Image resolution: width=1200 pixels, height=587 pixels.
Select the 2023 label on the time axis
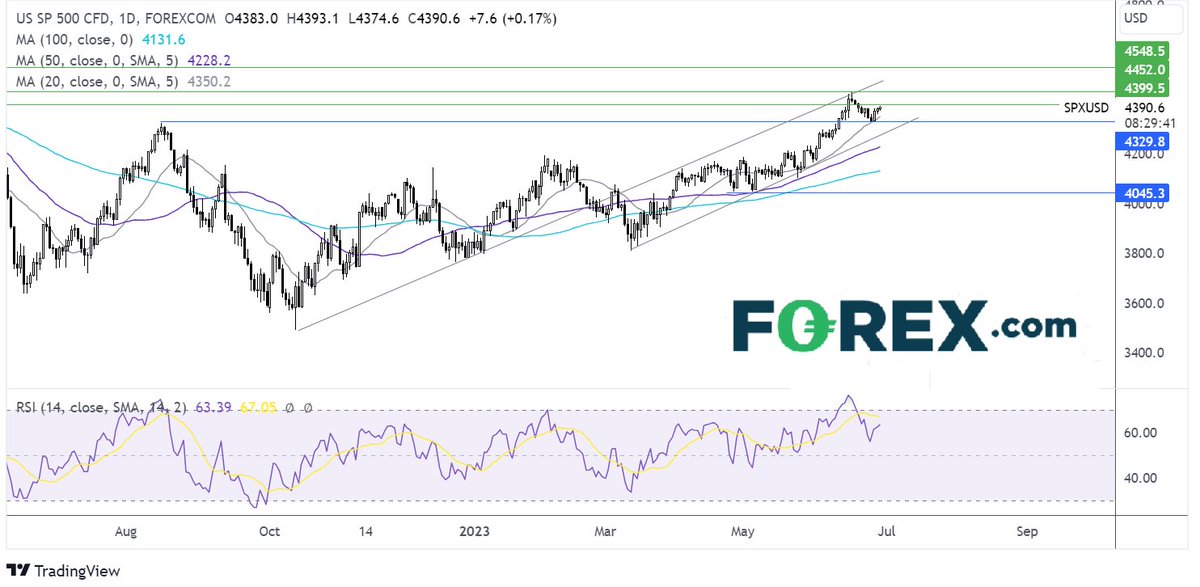point(474,531)
